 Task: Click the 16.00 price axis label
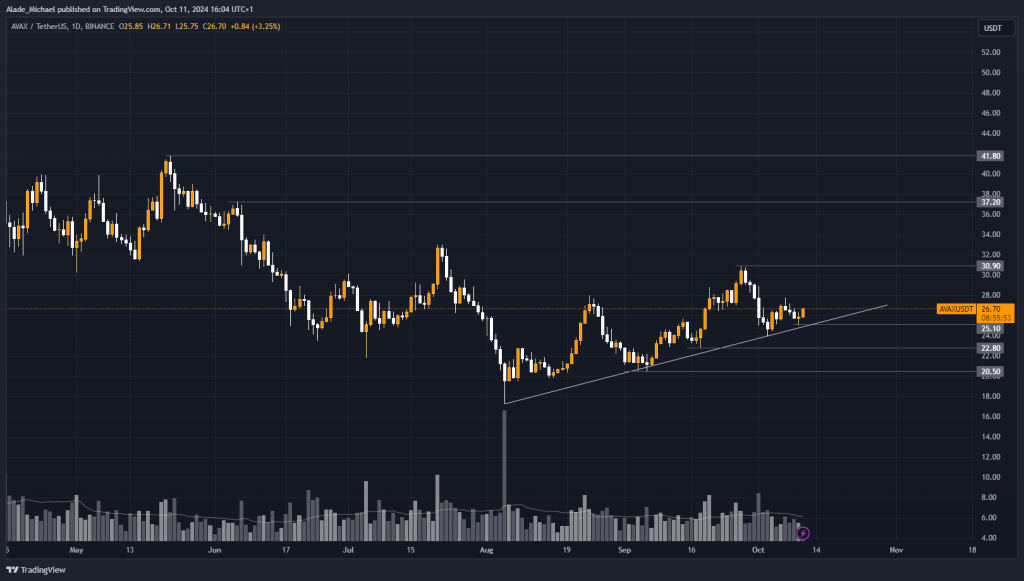(x=991, y=416)
